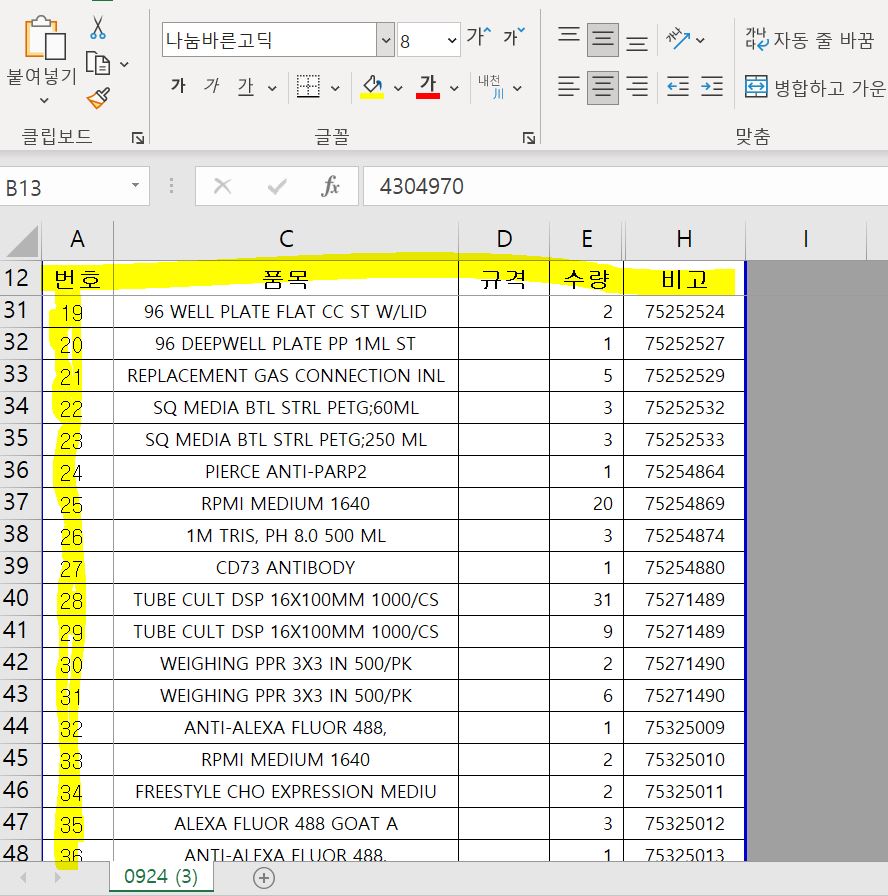The height and width of the screenshot is (896, 888).
Task: Select the Format Painter brush
Action: click(x=98, y=98)
